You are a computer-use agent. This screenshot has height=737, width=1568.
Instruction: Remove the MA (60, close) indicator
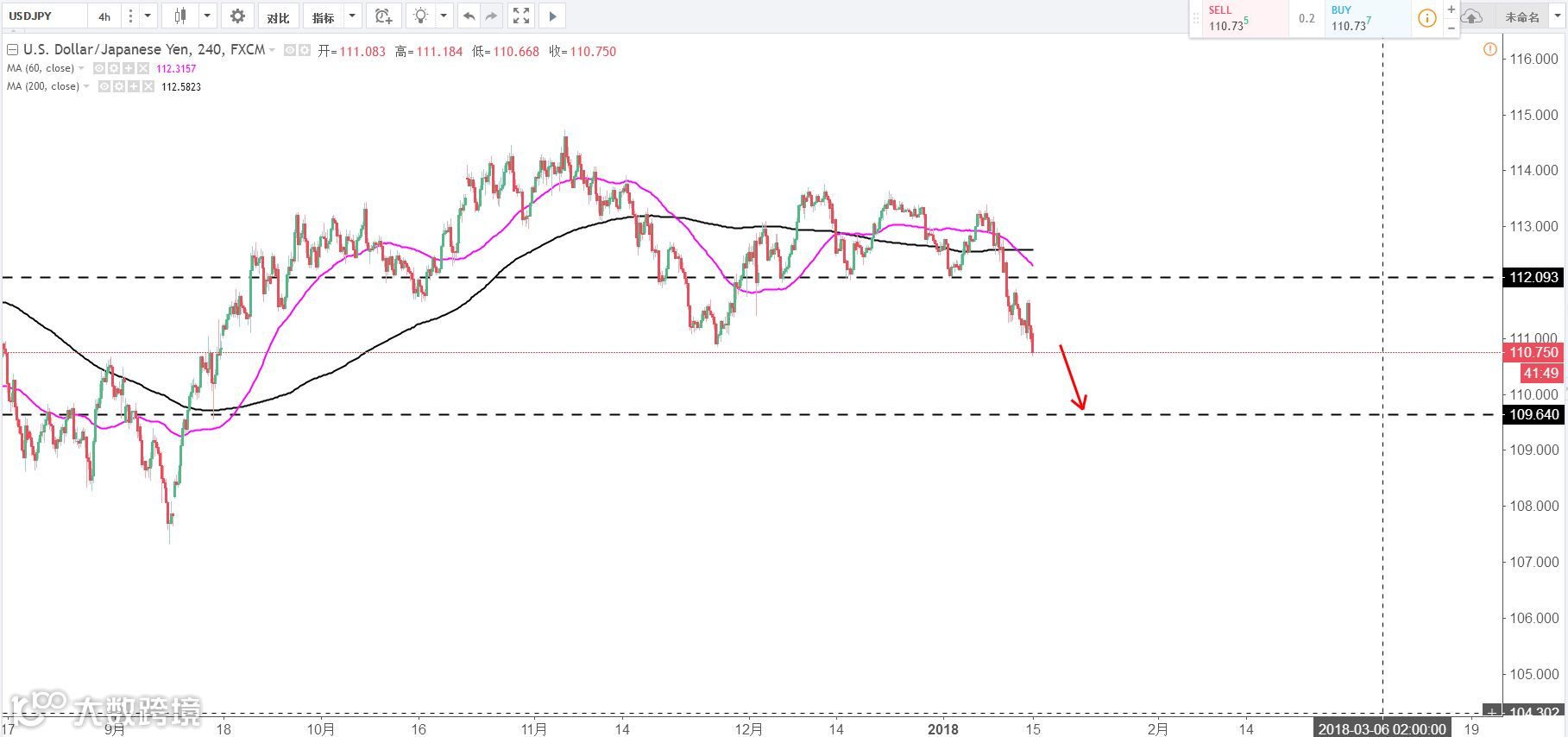142,68
